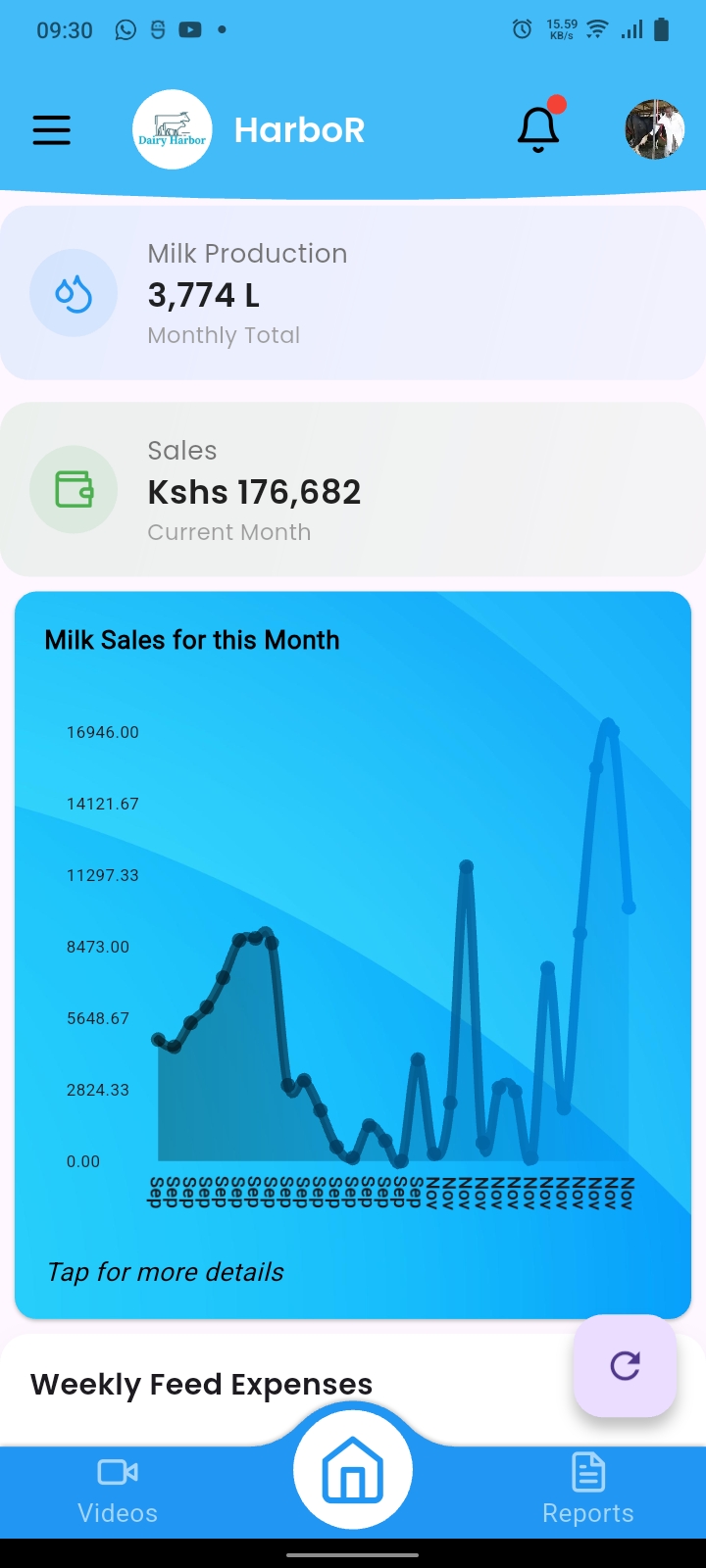Open user profile picture
Viewport: 706px width, 1568px height.
click(654, 129)
